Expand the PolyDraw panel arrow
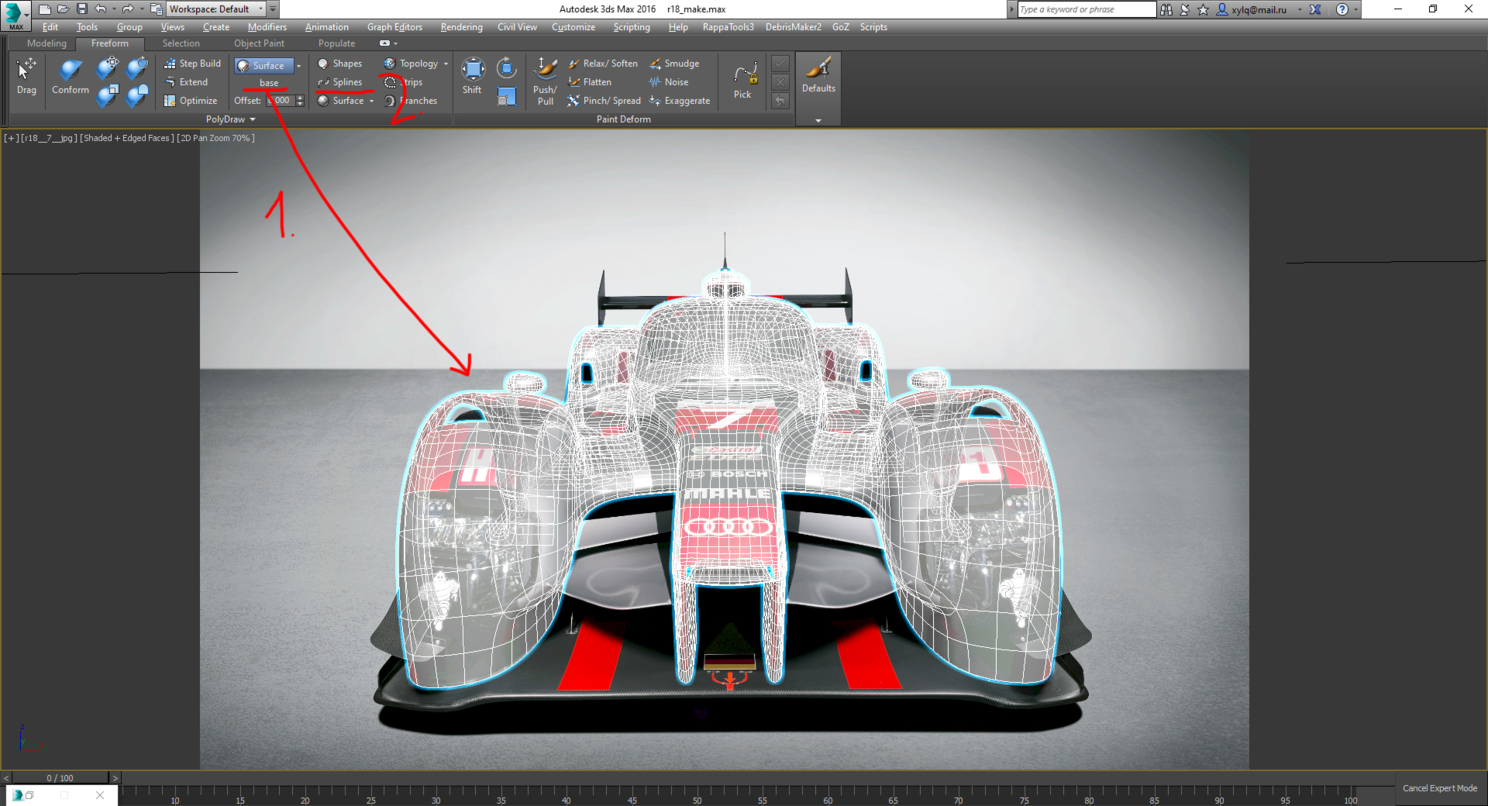 [253, 120]
